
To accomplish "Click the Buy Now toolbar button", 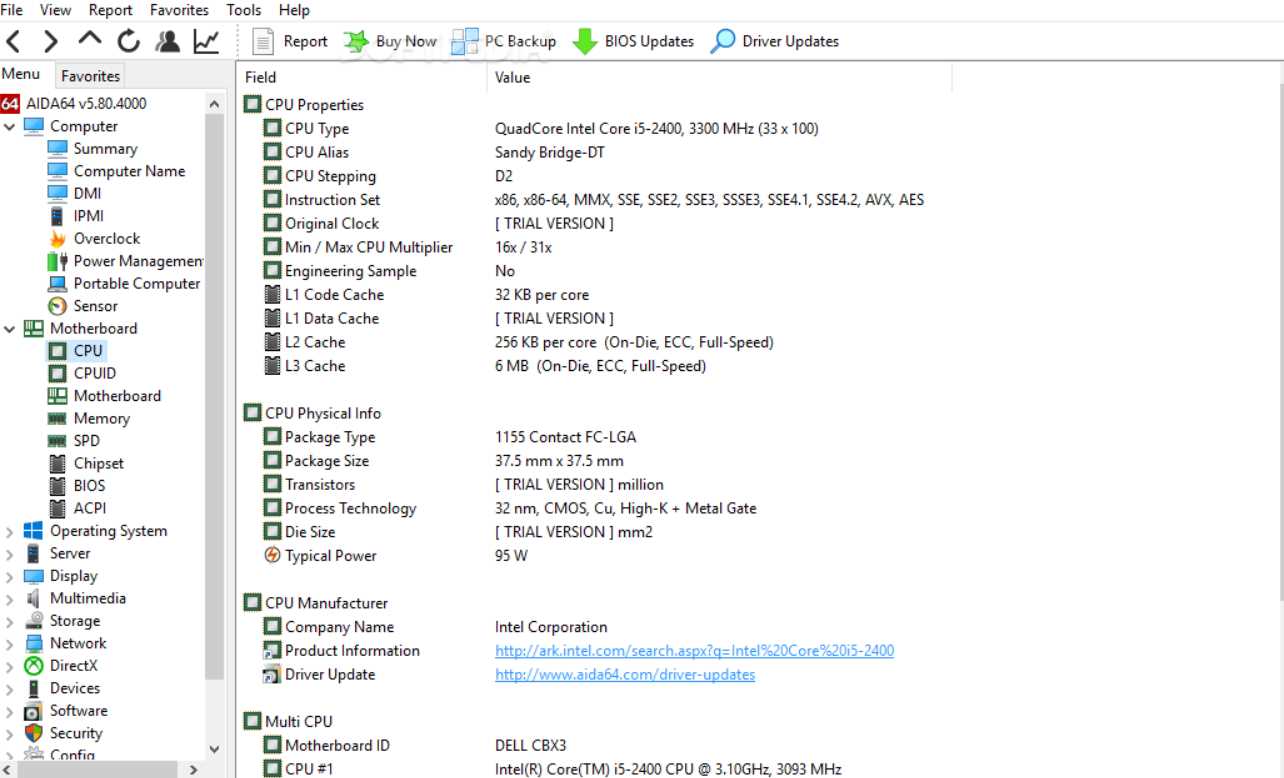I will pyautogui.click(x=390, y=41).
